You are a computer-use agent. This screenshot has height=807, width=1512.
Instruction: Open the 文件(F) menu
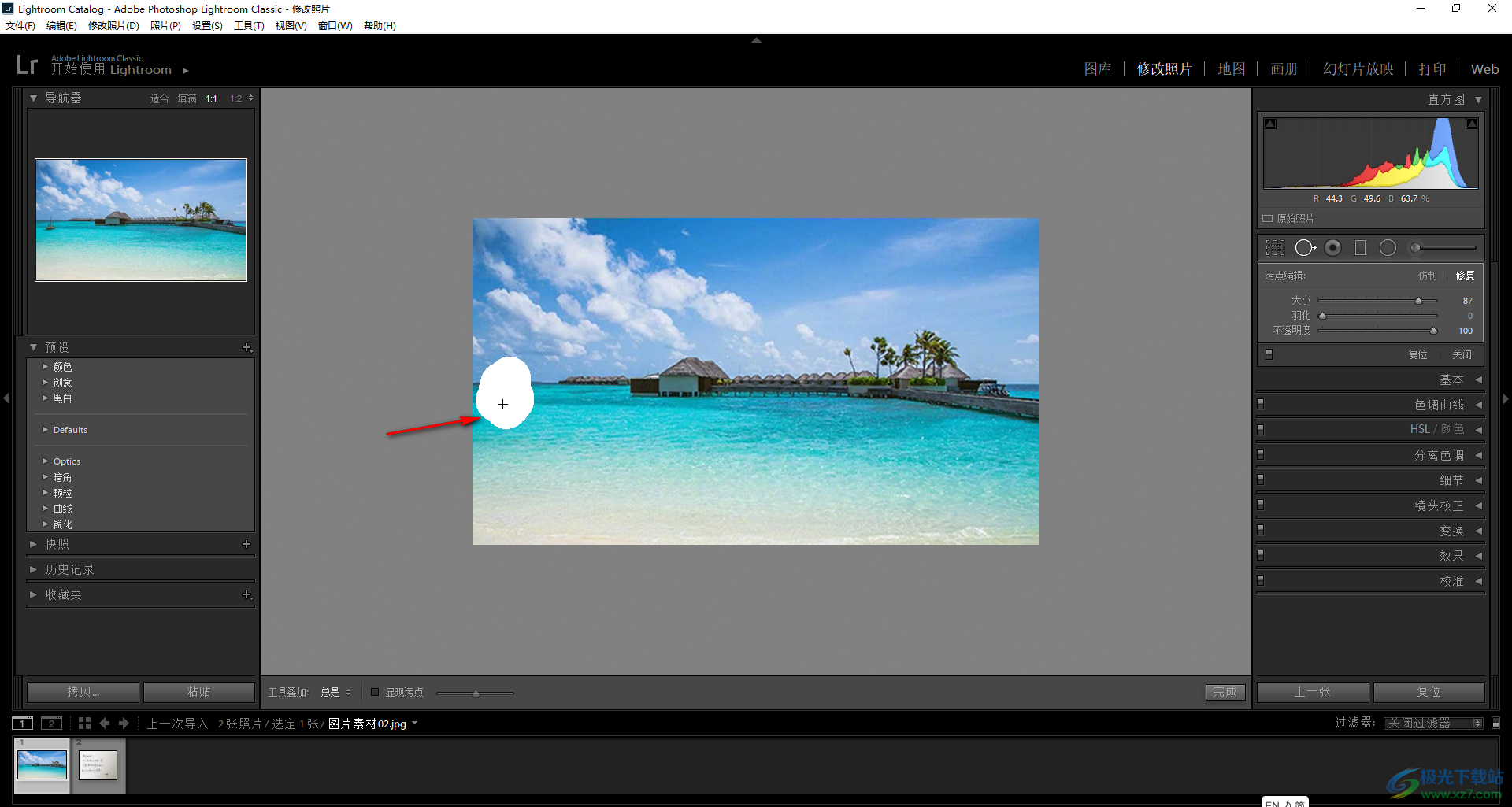click(x=20, y=26)
